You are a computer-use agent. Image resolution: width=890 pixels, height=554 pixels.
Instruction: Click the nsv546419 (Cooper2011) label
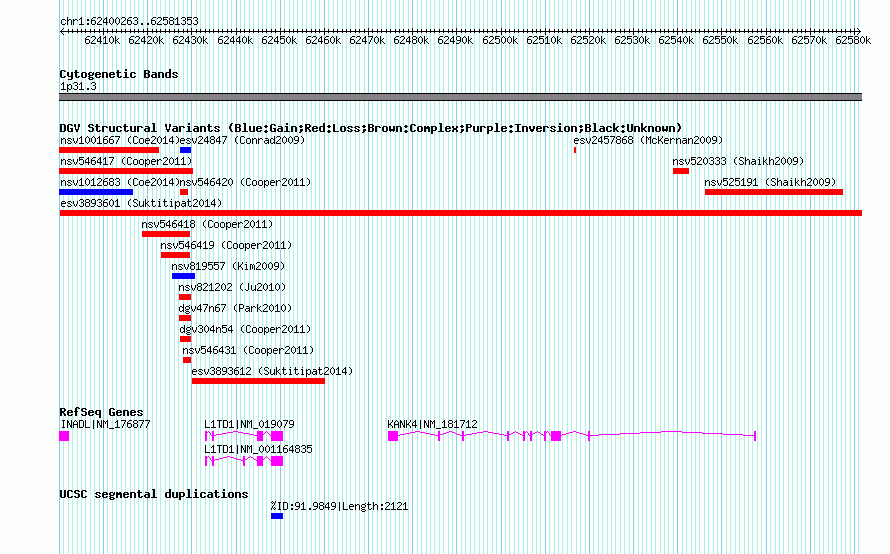[226, 245]
